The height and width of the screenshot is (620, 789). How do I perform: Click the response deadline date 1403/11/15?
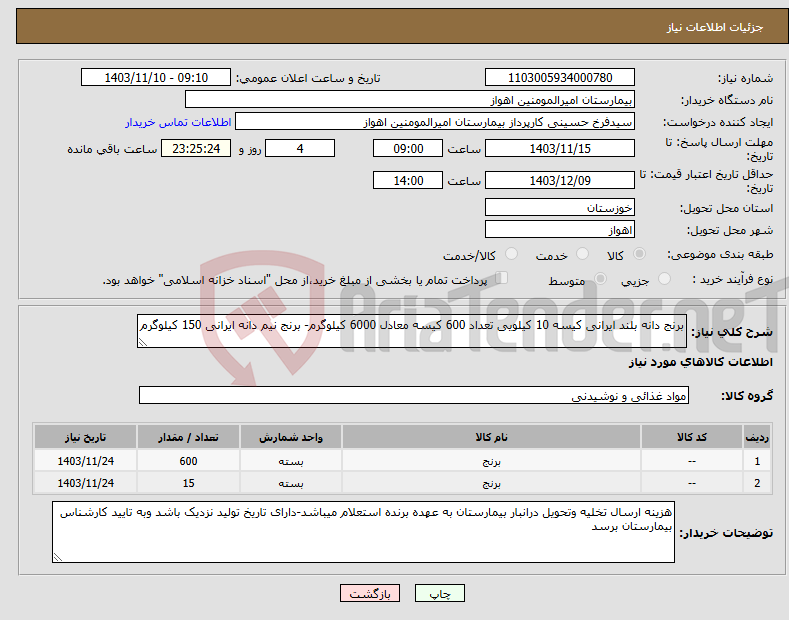(x=560, y=148)
